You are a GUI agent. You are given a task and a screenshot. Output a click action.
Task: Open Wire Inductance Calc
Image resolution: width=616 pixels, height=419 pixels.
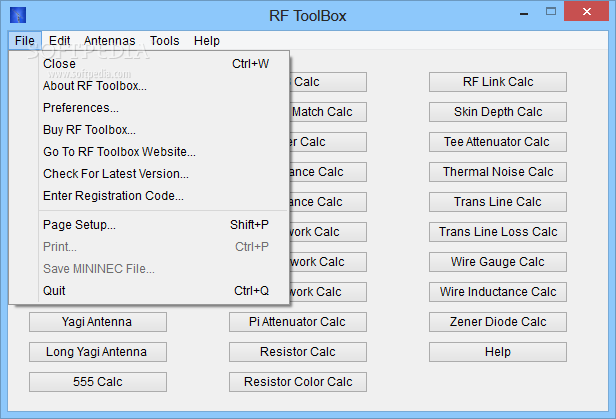pos(498,292)
